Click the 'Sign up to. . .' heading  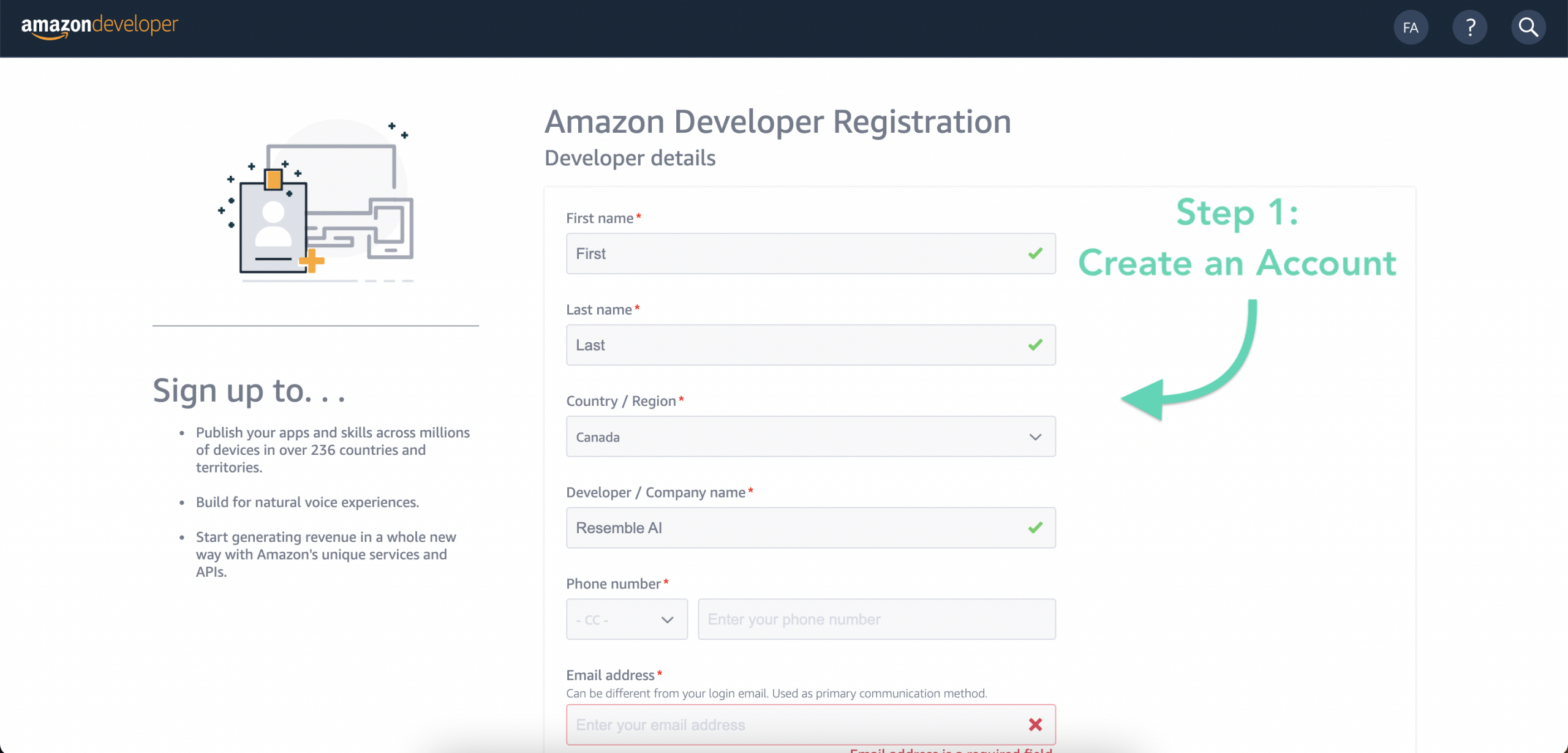(249, 391)
